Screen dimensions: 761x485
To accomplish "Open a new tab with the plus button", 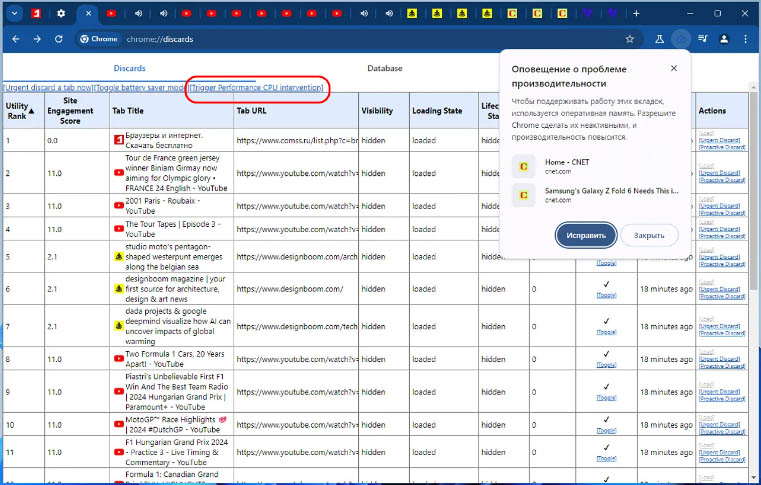I will (x=636, y=14).
